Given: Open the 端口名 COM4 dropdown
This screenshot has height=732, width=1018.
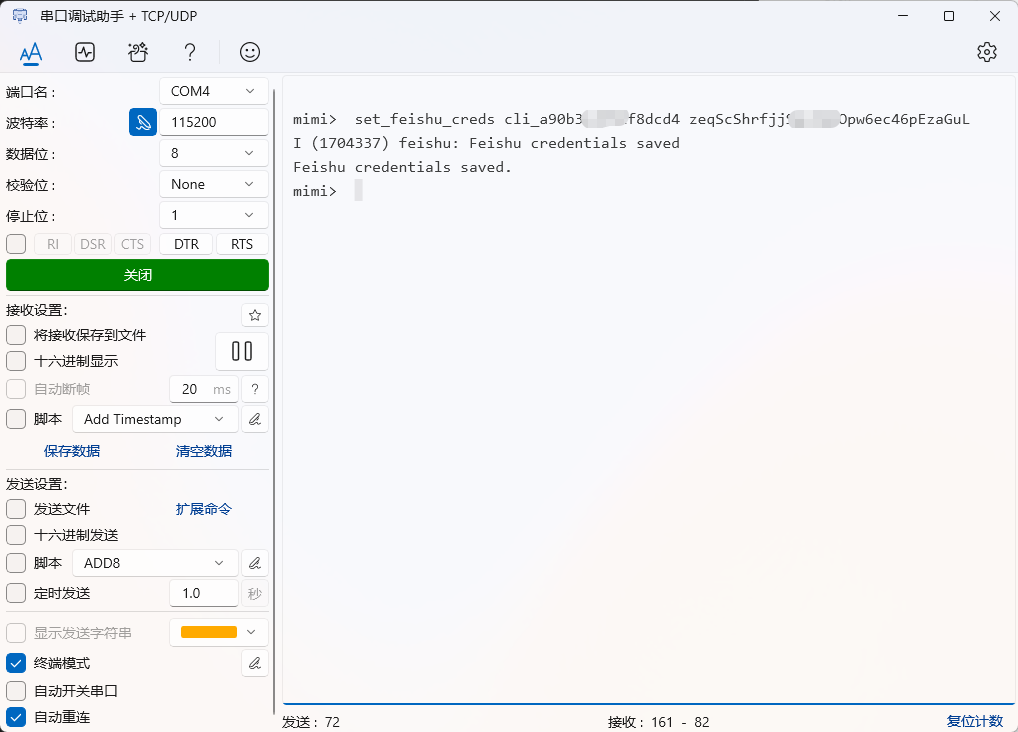Looking at the screenshot, I should pyautogui.click(x=213, y=90).
